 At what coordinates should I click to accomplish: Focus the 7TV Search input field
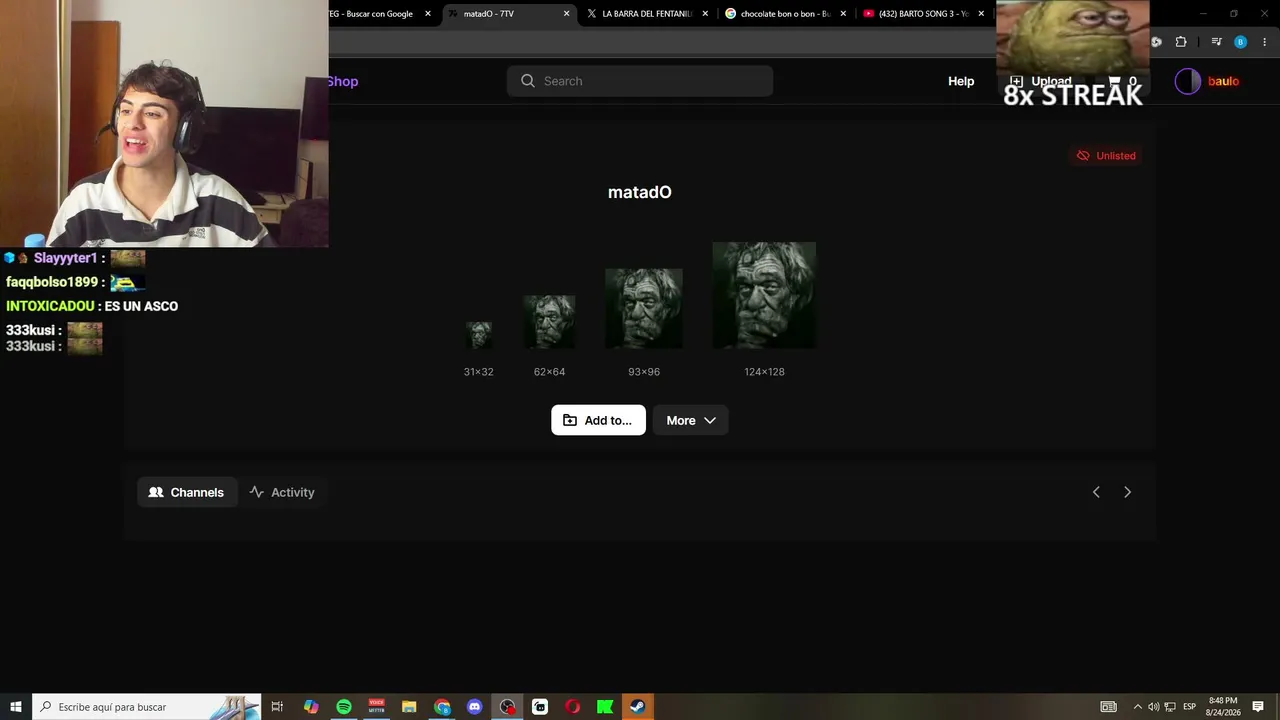coord(640,81)
